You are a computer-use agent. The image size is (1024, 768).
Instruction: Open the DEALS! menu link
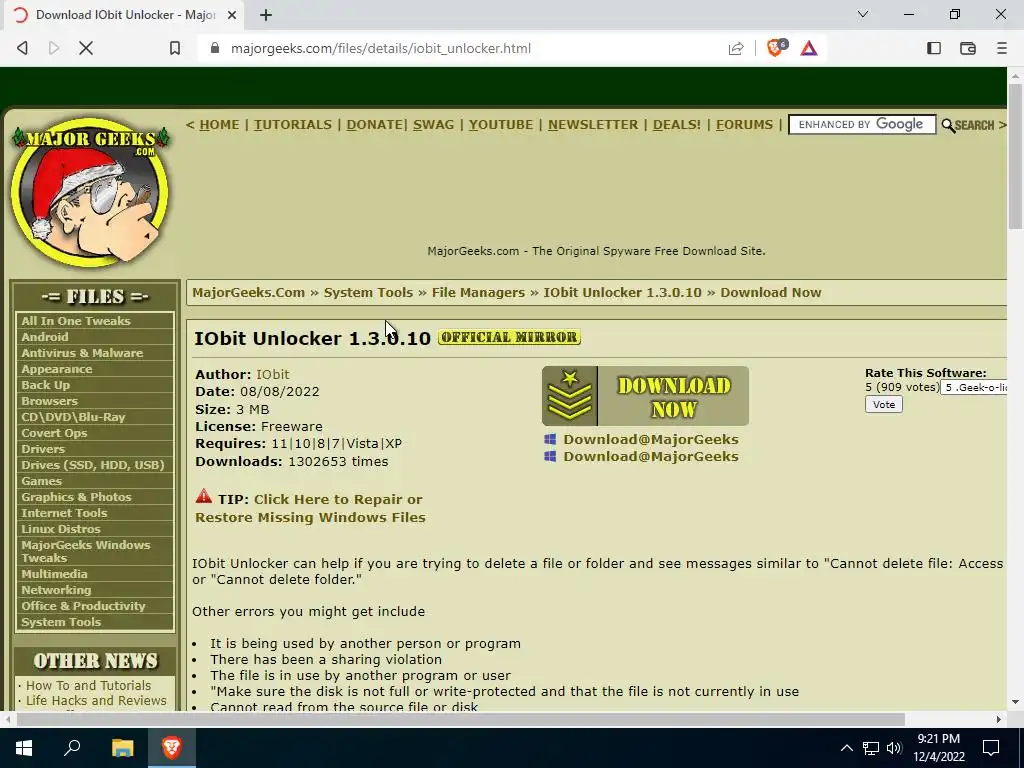pos(677,125)
